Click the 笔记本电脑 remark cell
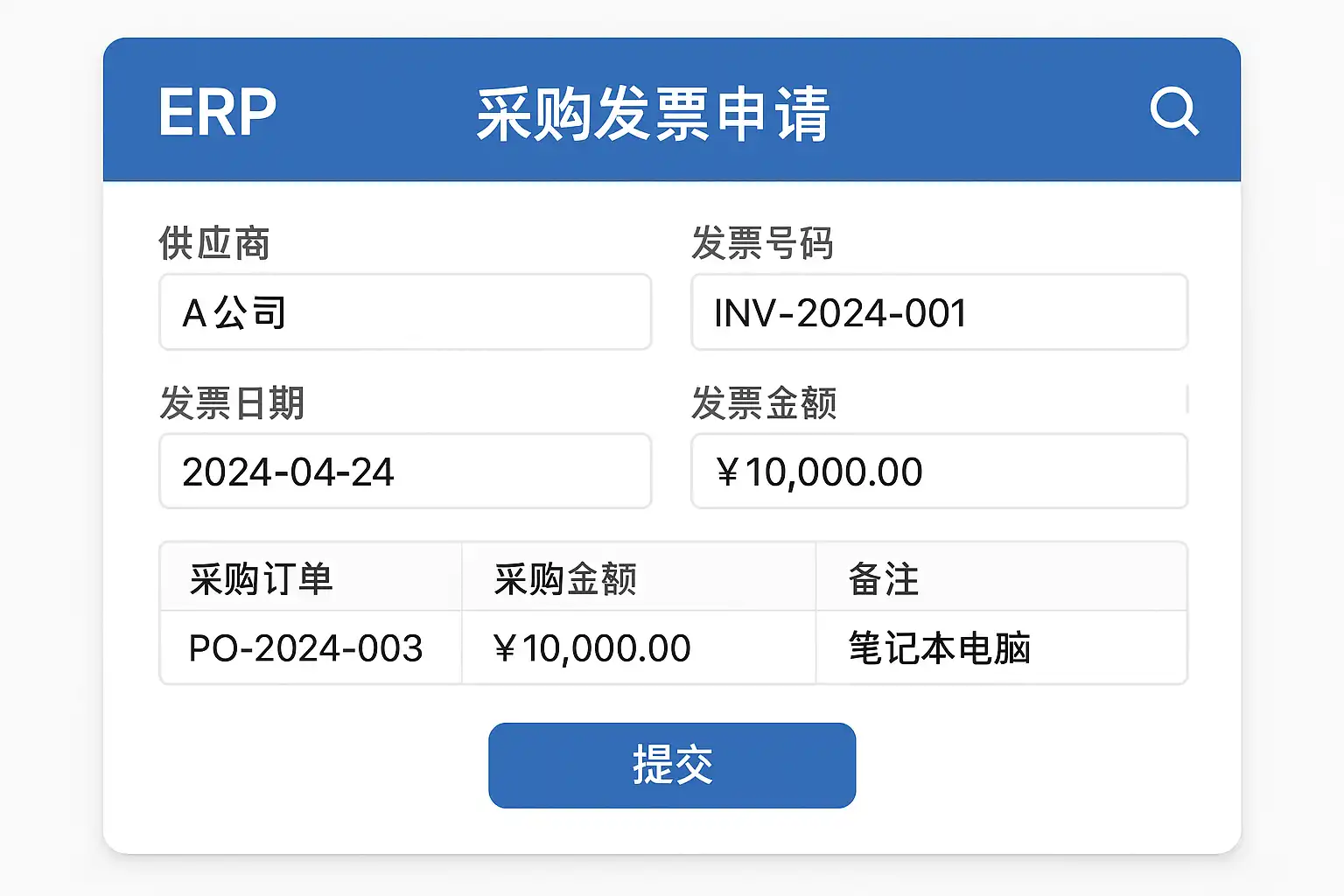This screenshot has height=896, width=1344. (939, 648)
